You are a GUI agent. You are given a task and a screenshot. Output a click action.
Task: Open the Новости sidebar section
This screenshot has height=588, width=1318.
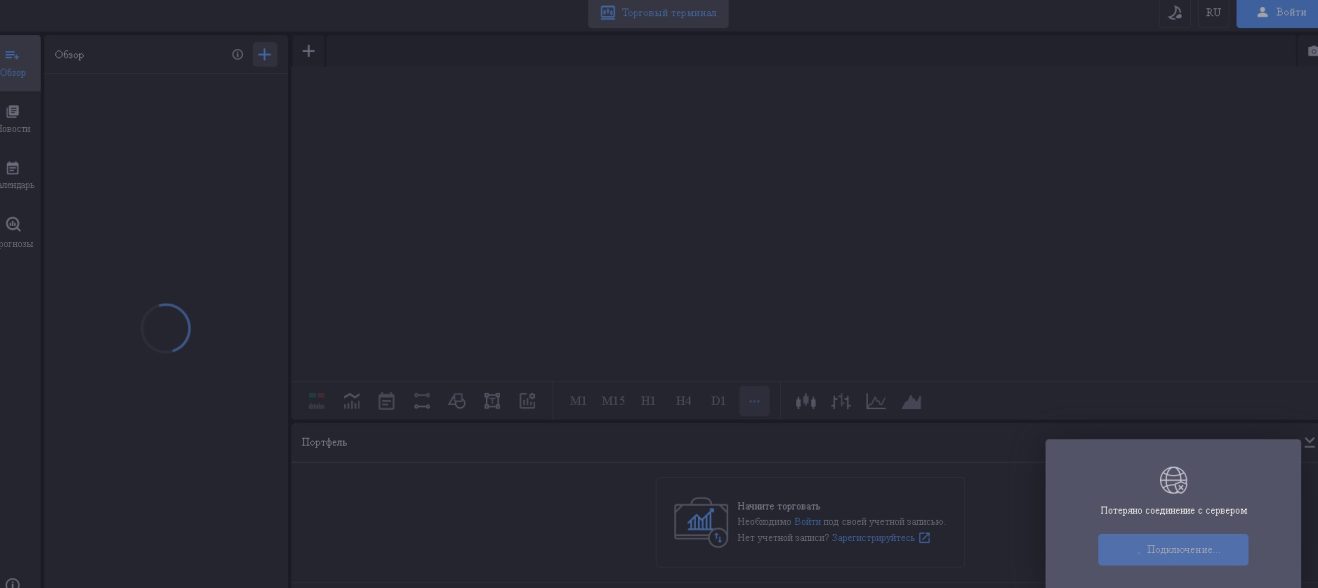coord(14,118)
